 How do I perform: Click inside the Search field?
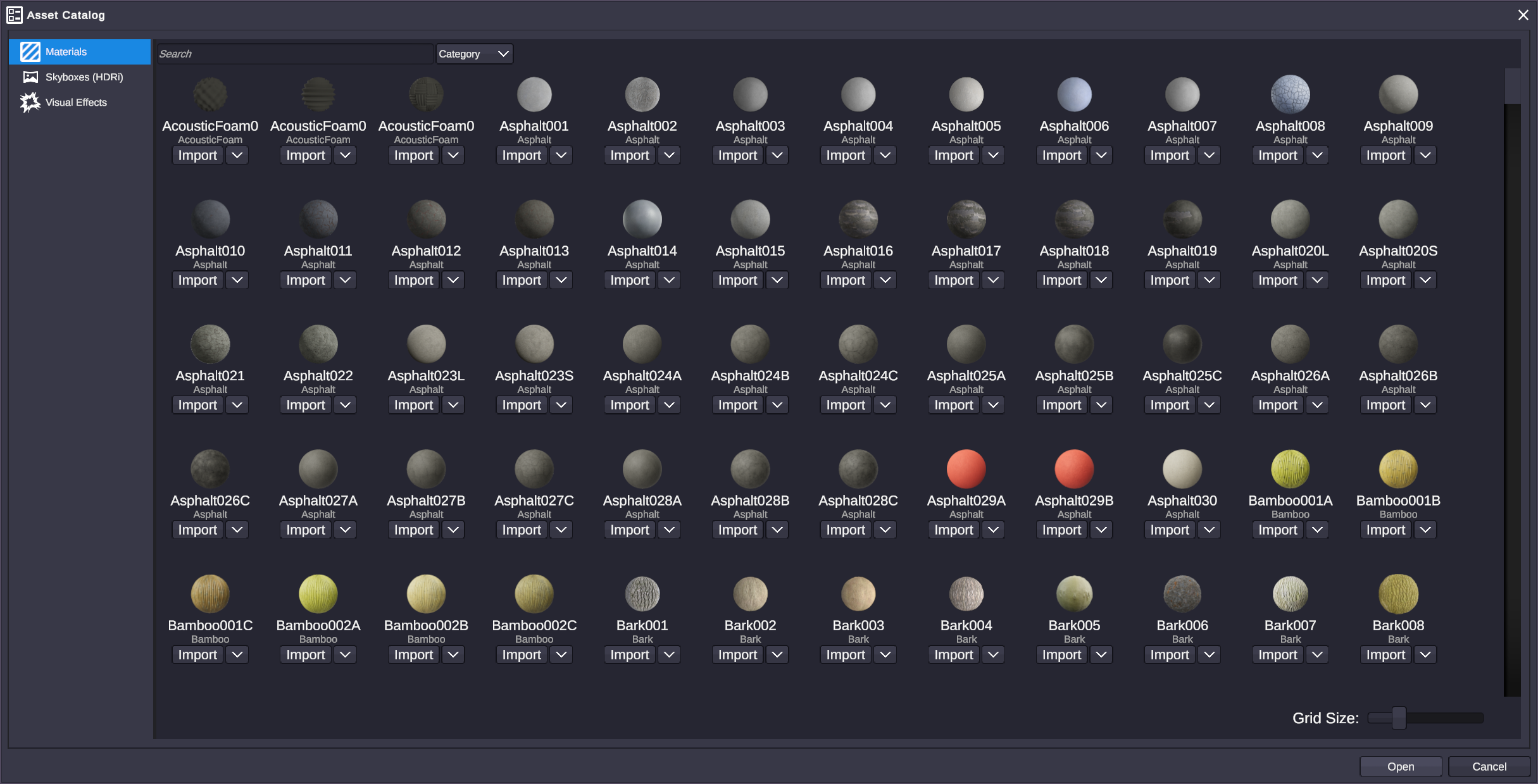click(294, 53)
